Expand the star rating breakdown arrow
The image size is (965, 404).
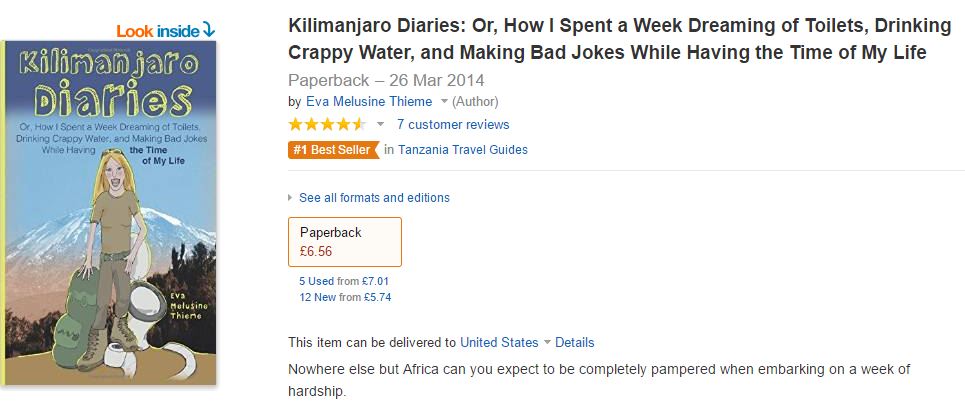pos(380,125)
